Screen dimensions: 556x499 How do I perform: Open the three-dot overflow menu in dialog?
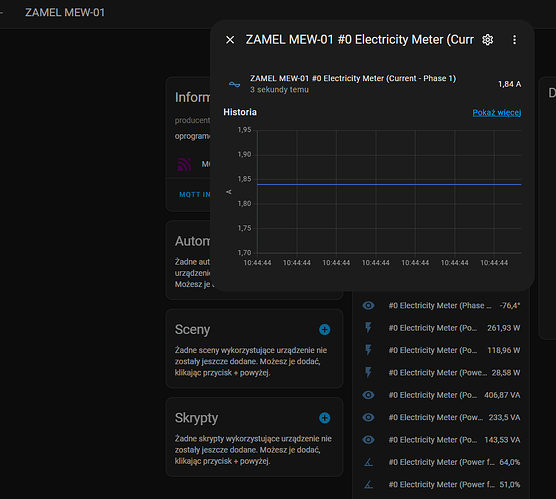click(x=514, y=40)
